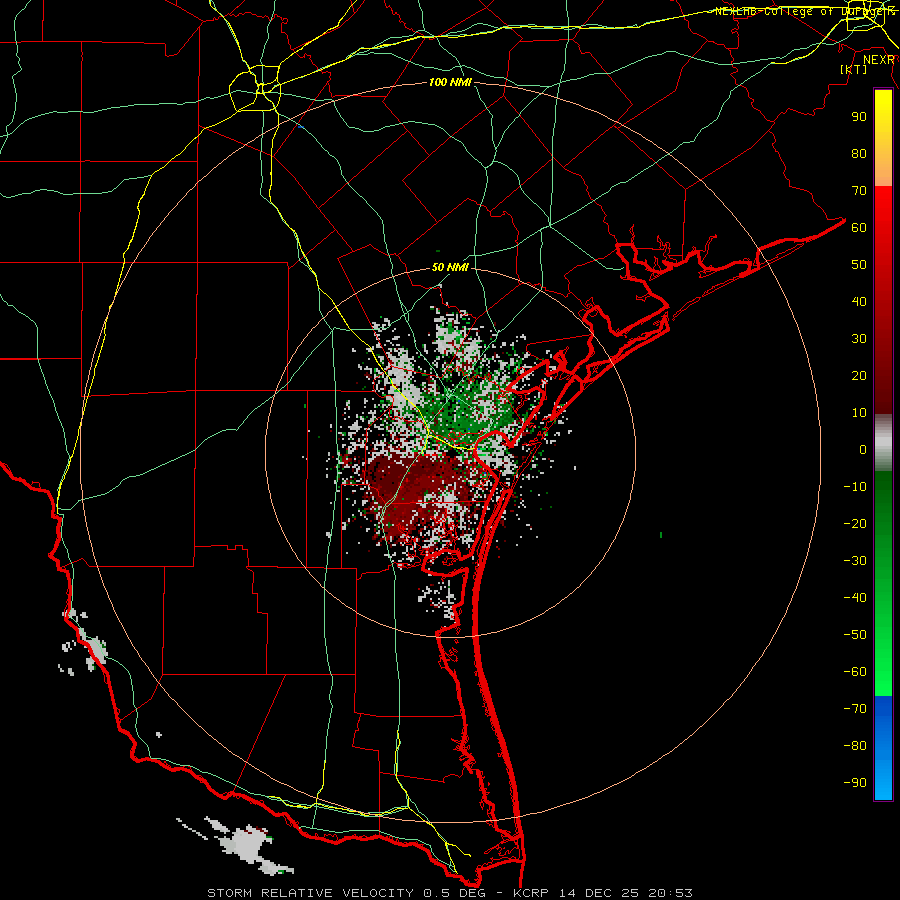Click the gray zero-velocity segment of the color bar

[x=883, y=443]
